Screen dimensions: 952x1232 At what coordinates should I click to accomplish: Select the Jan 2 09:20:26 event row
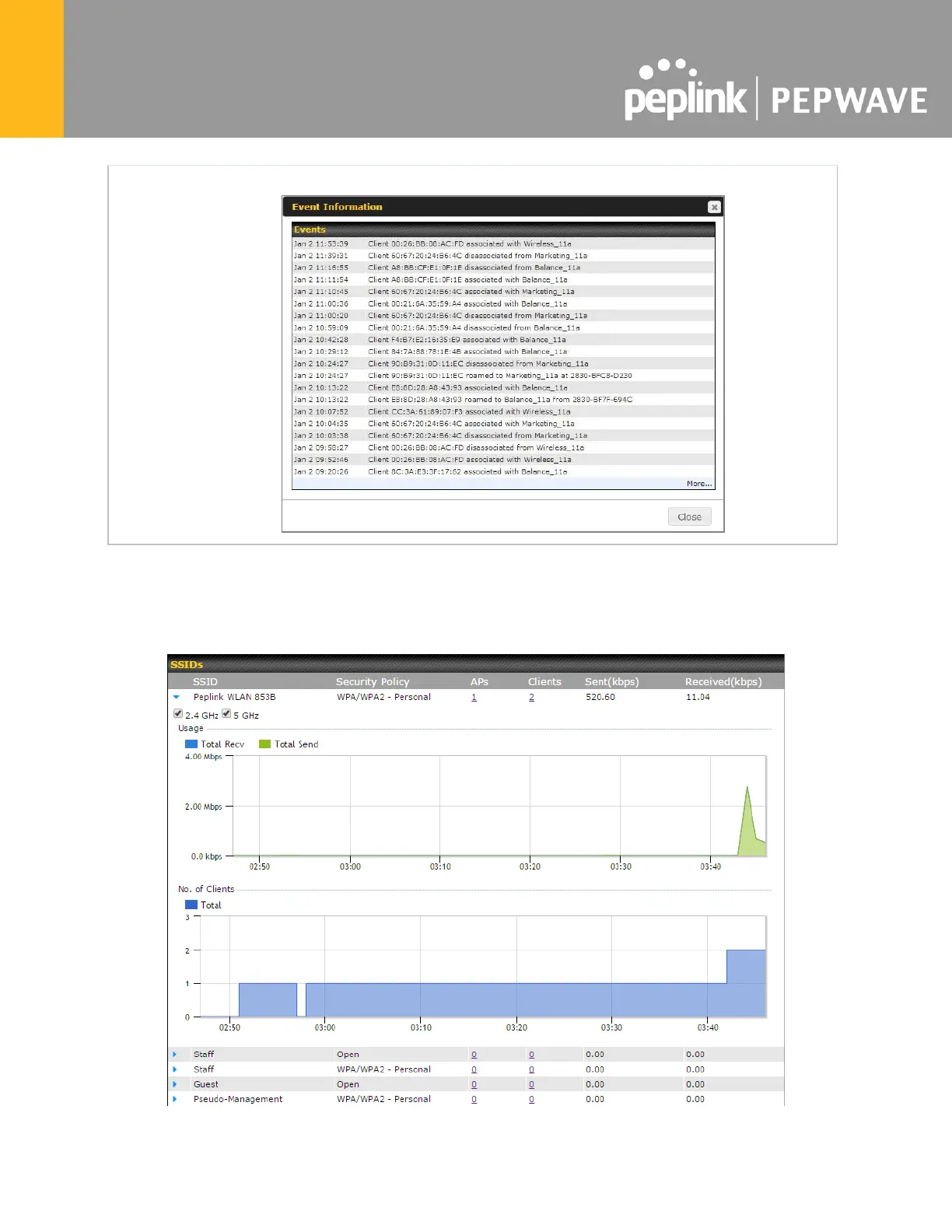tap(503, 471)
